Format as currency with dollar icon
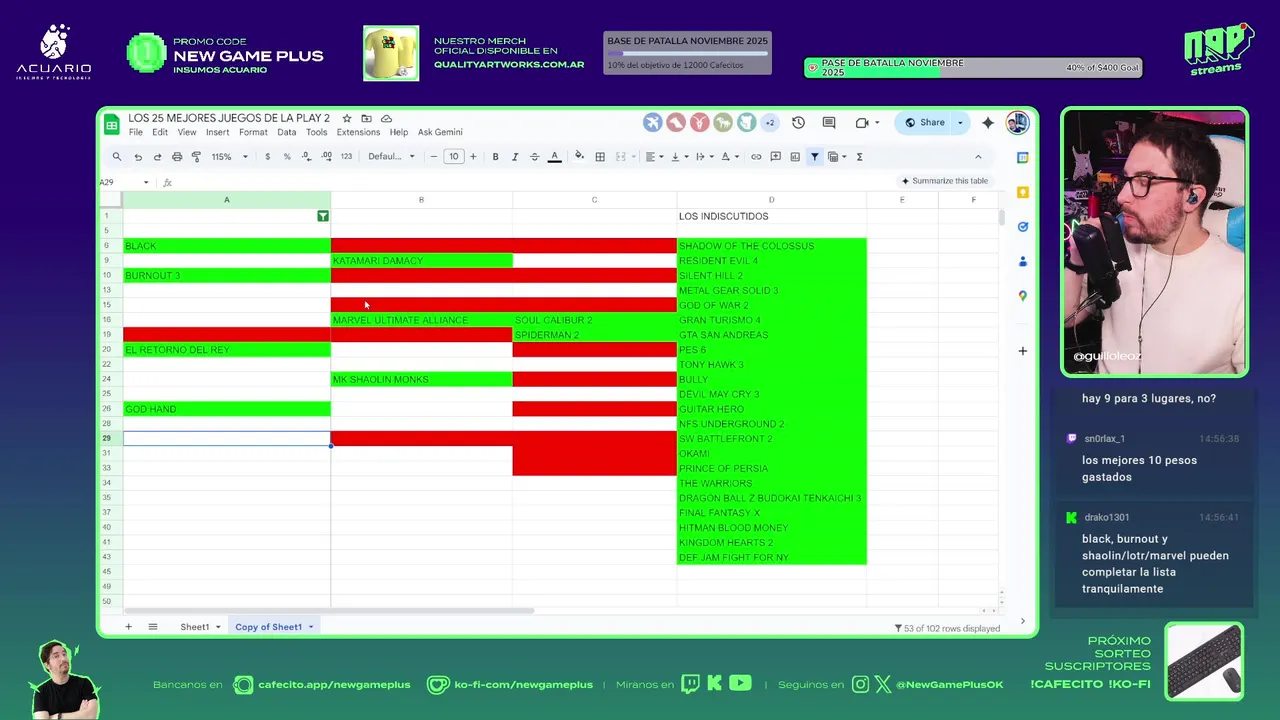 (267, 157)
